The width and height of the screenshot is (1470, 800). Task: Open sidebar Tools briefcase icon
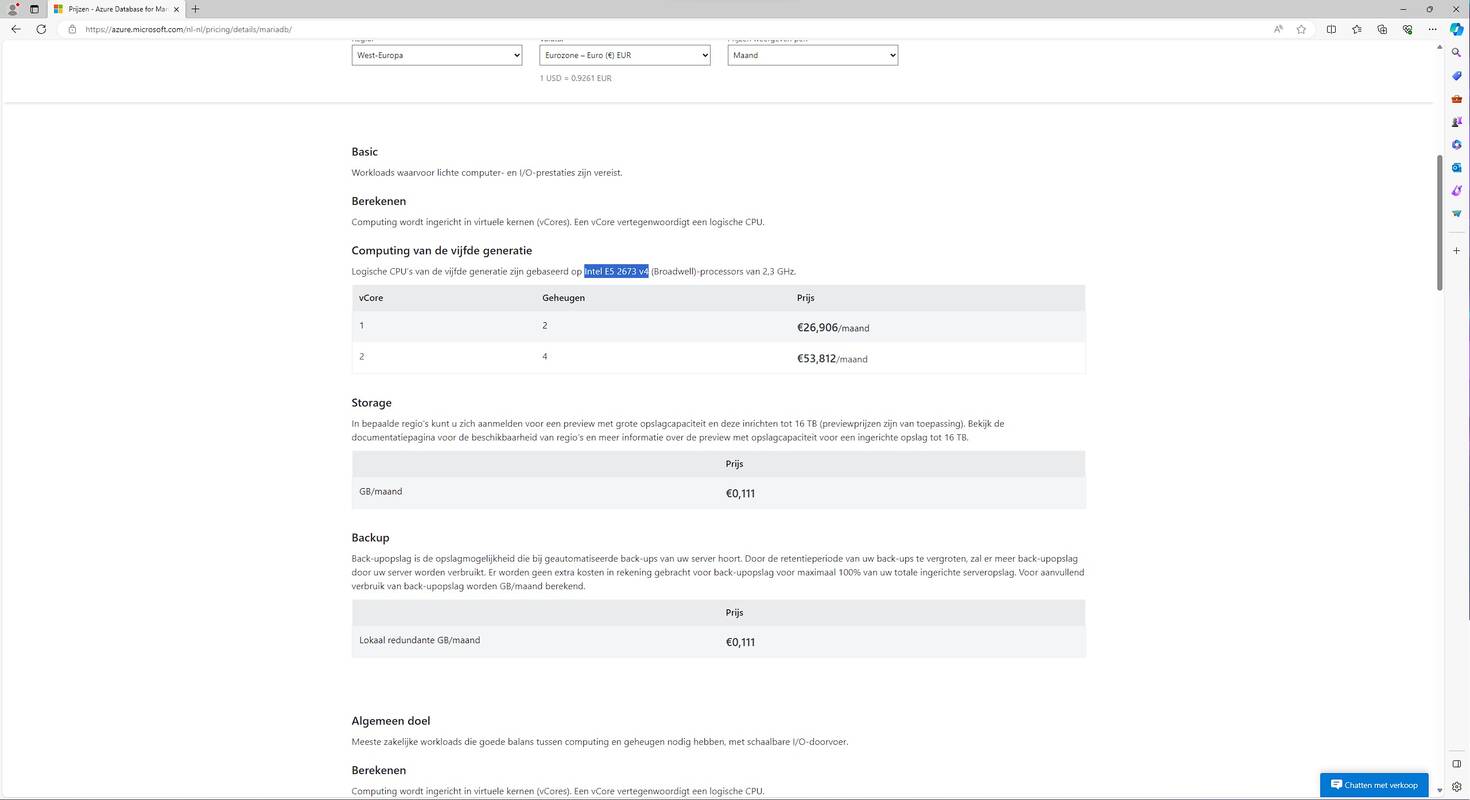tap(1457, 99)
